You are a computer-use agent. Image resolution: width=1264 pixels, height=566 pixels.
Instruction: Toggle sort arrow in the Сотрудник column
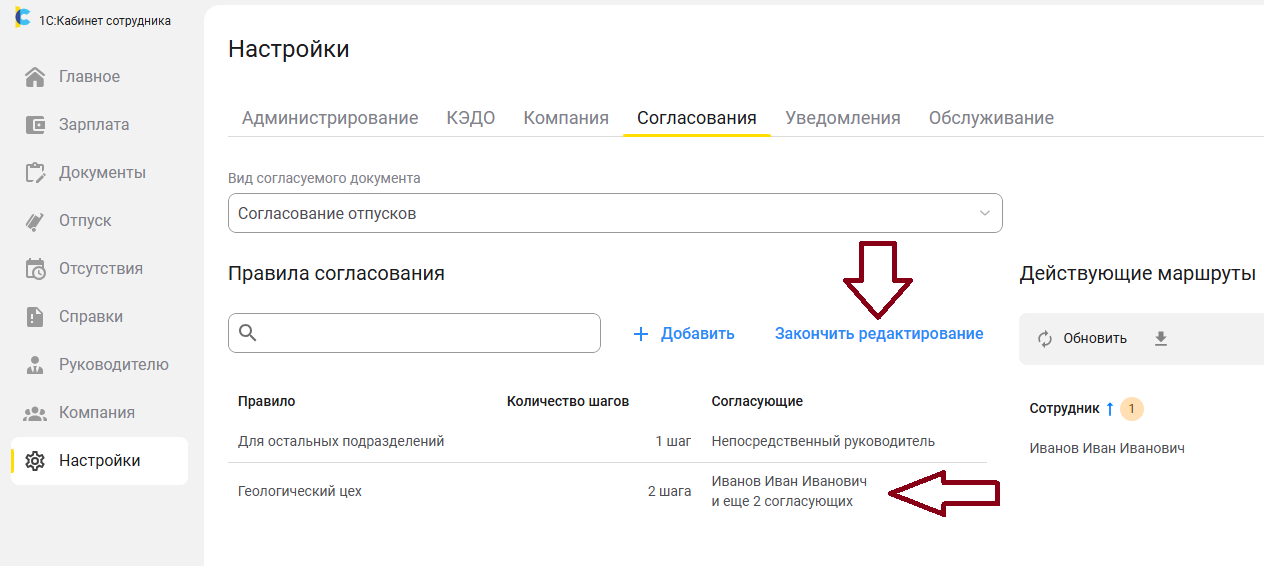pos(1109,408)
